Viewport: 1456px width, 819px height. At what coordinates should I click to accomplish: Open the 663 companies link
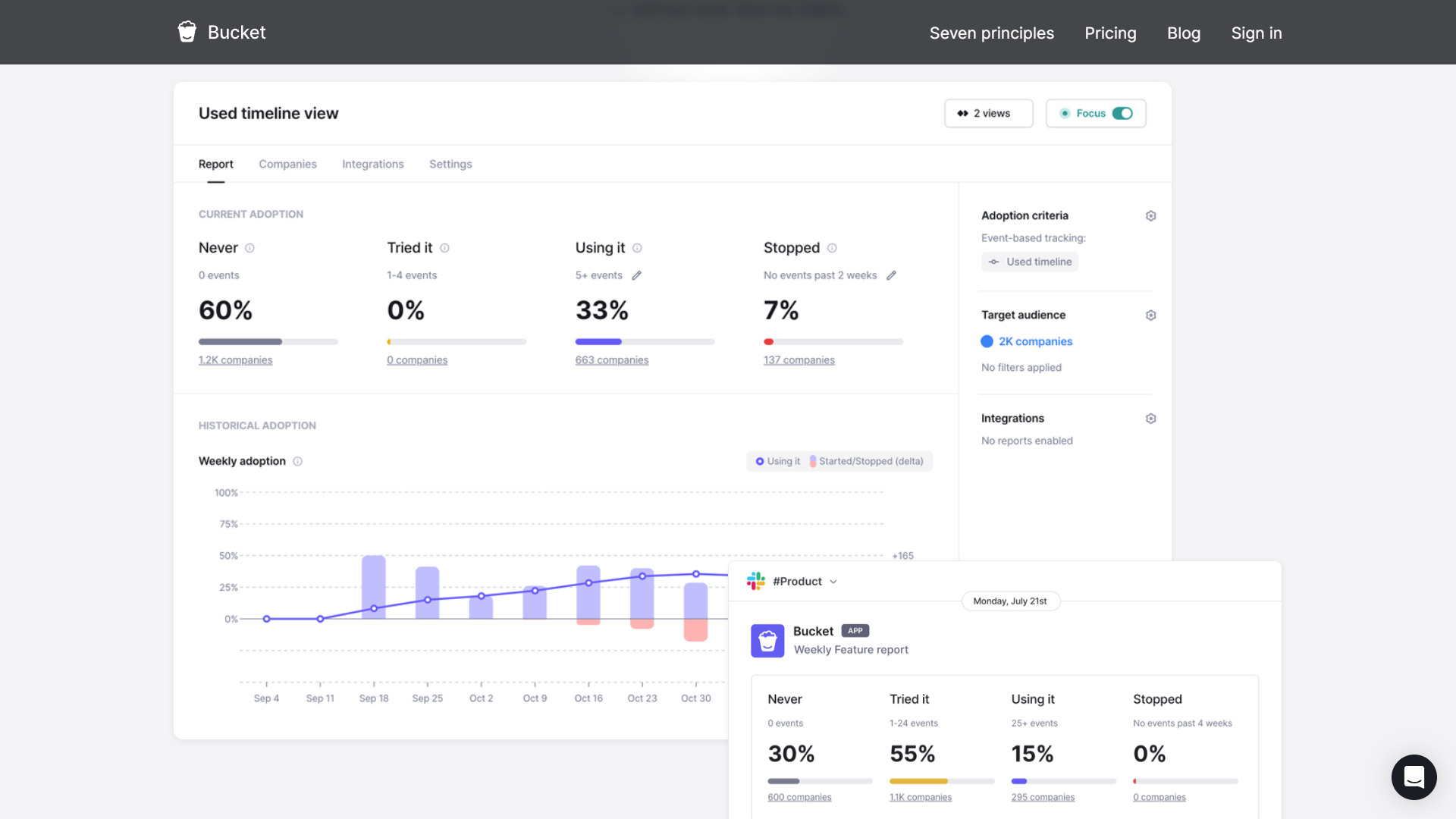611,360
